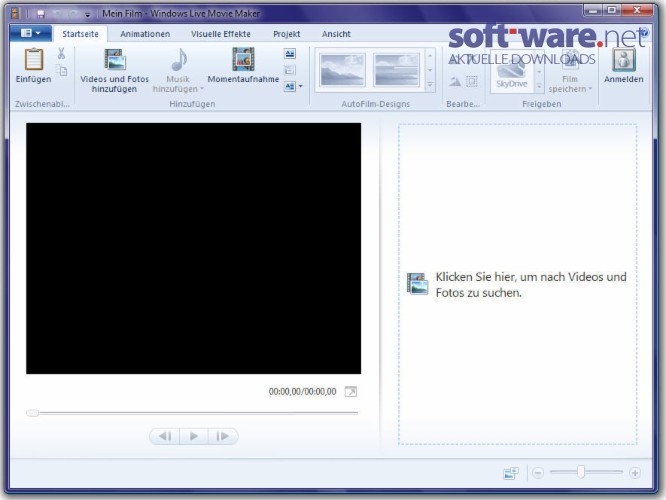The height and width of the screenshot is (500, 666).
Task: Open the Musik hinzufügen dropdown arrow
Action: [x=202, y=89]
